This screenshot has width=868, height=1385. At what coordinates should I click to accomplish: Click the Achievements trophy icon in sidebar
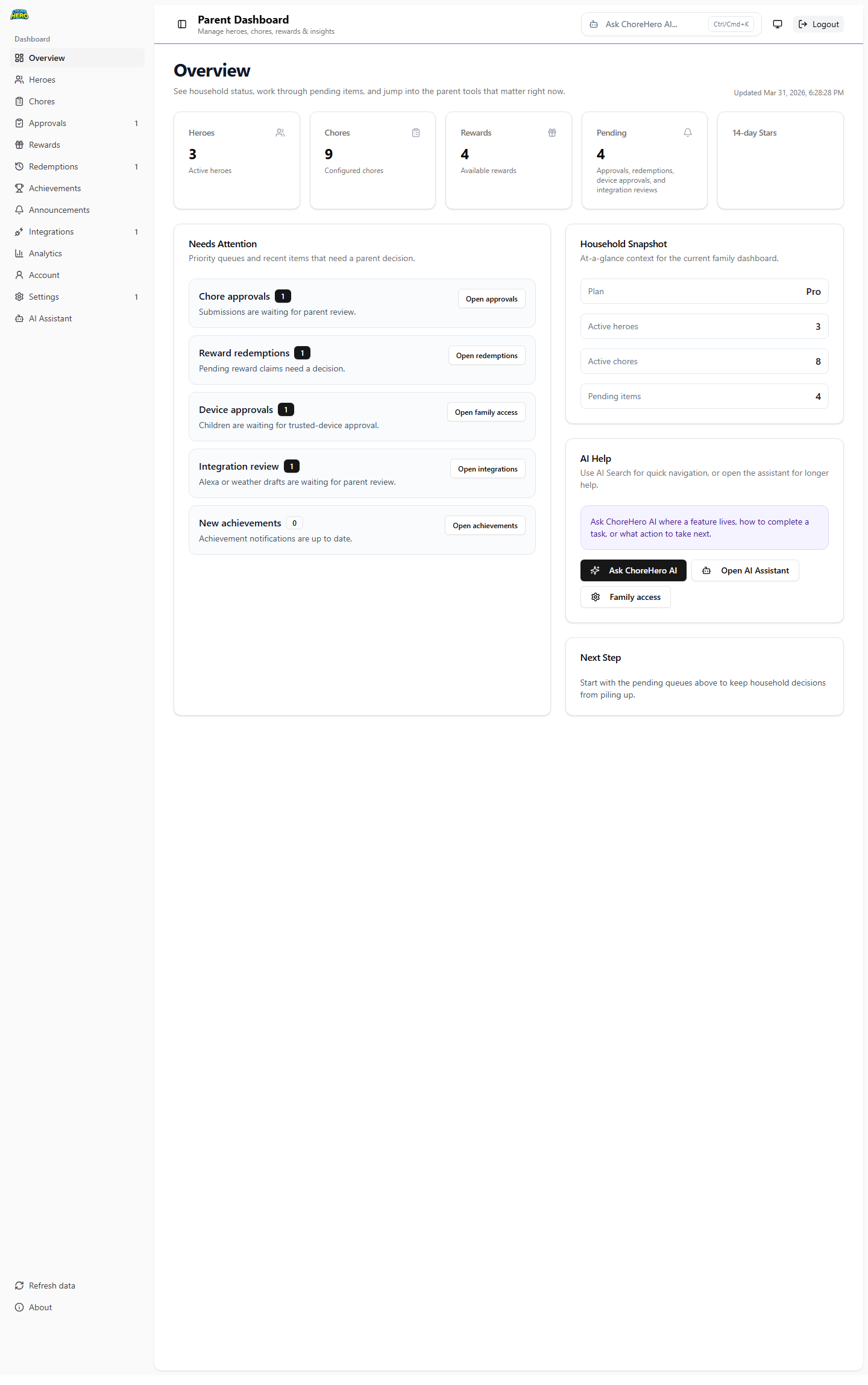19,188
